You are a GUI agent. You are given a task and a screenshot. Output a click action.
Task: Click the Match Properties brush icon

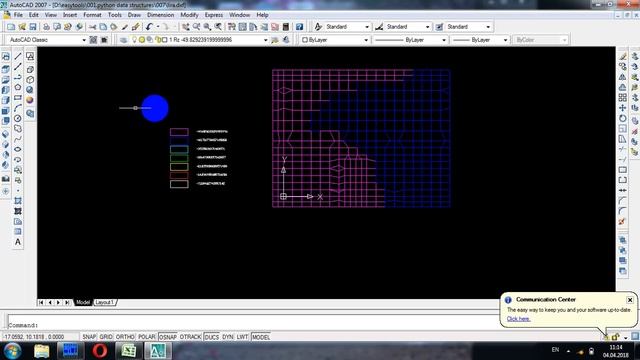(x=125, y=27)
